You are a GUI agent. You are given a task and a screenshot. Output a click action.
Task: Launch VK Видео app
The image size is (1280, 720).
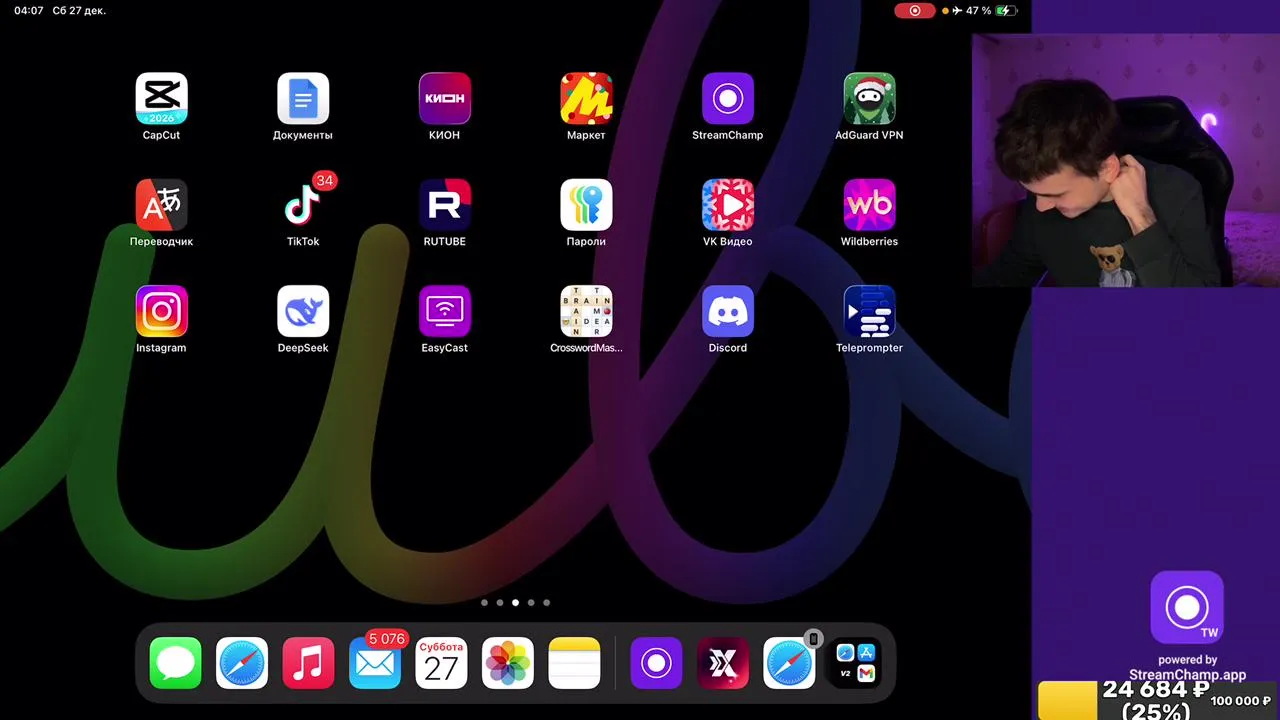click(728, 205)
